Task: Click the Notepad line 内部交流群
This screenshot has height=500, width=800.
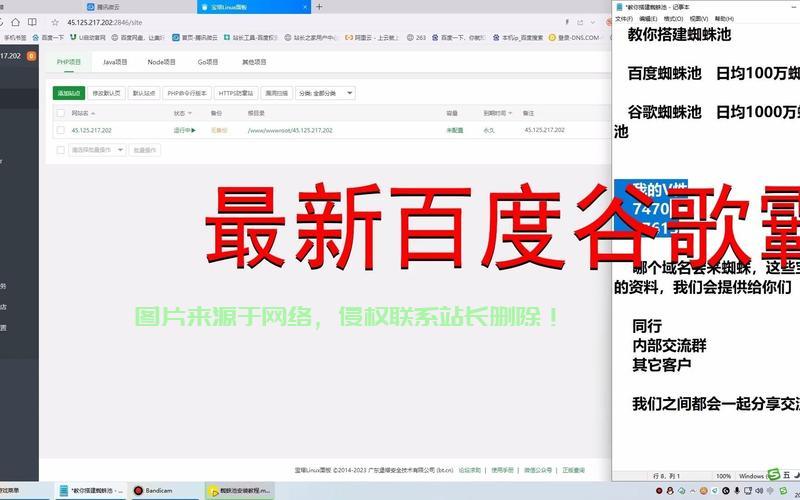Action: (669, 345)
